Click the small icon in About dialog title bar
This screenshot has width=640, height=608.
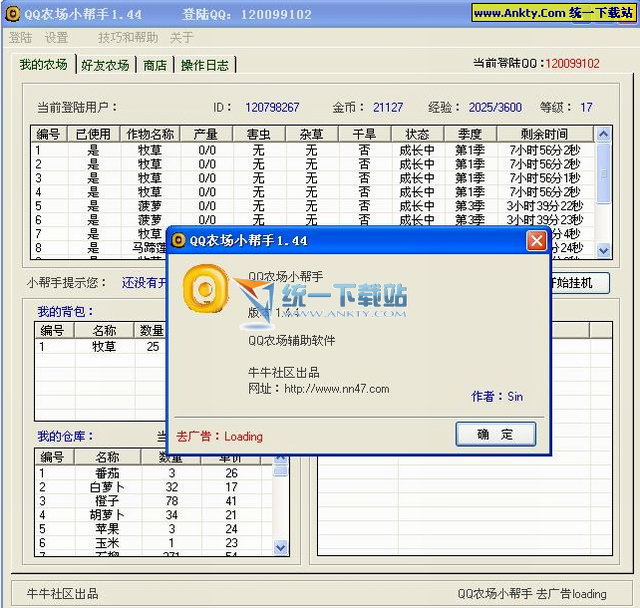[177, 241]
